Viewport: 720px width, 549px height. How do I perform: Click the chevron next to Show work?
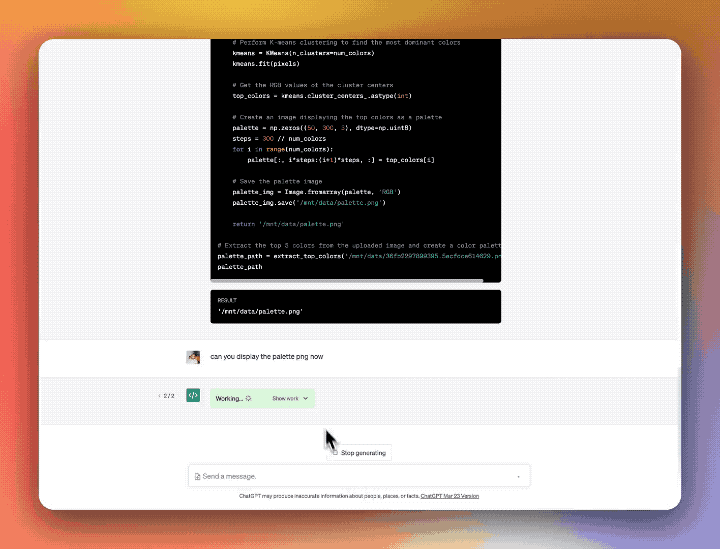click(x=305, y=398)
